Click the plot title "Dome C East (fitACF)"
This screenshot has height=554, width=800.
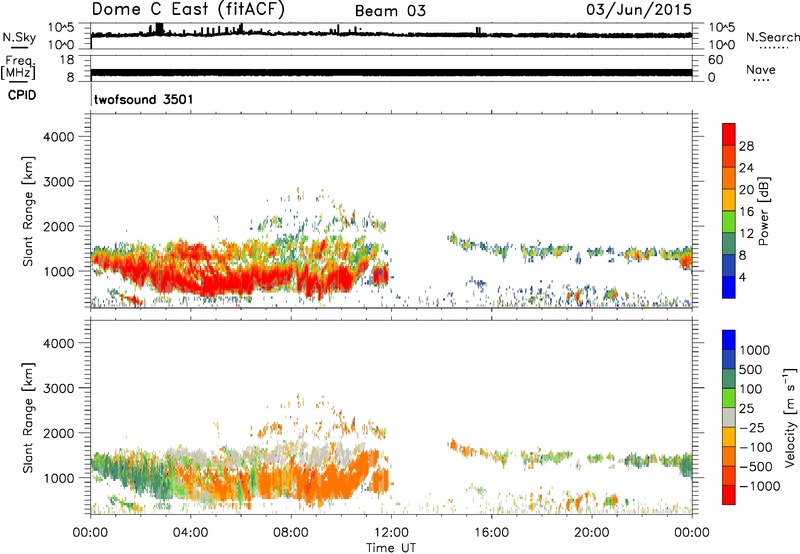[x=188, y=9]
